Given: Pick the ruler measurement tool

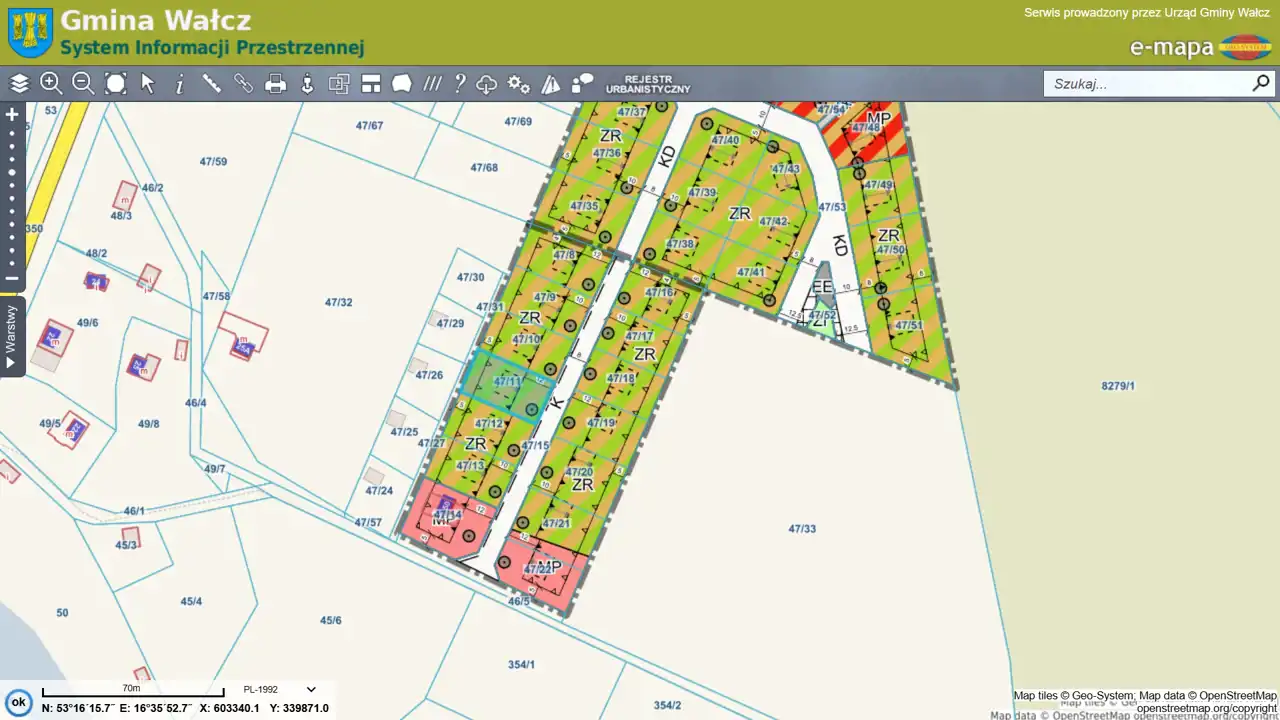Looking at the screenshot, I should 212,84.
